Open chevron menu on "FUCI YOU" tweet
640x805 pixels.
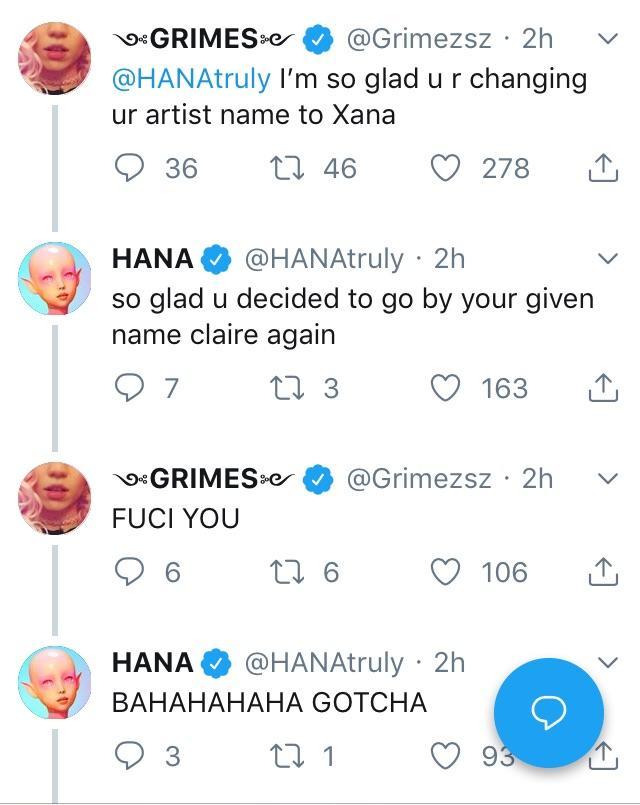click(x=606, y=480)
